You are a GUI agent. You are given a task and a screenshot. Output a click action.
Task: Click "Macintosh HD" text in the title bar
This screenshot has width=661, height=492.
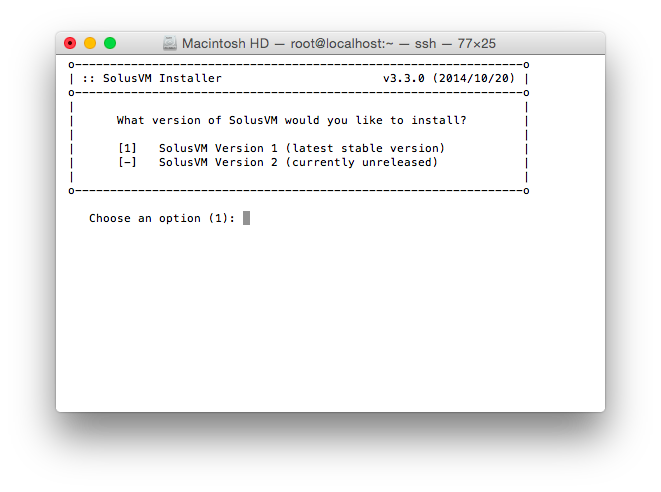click(x=223, y=44)
